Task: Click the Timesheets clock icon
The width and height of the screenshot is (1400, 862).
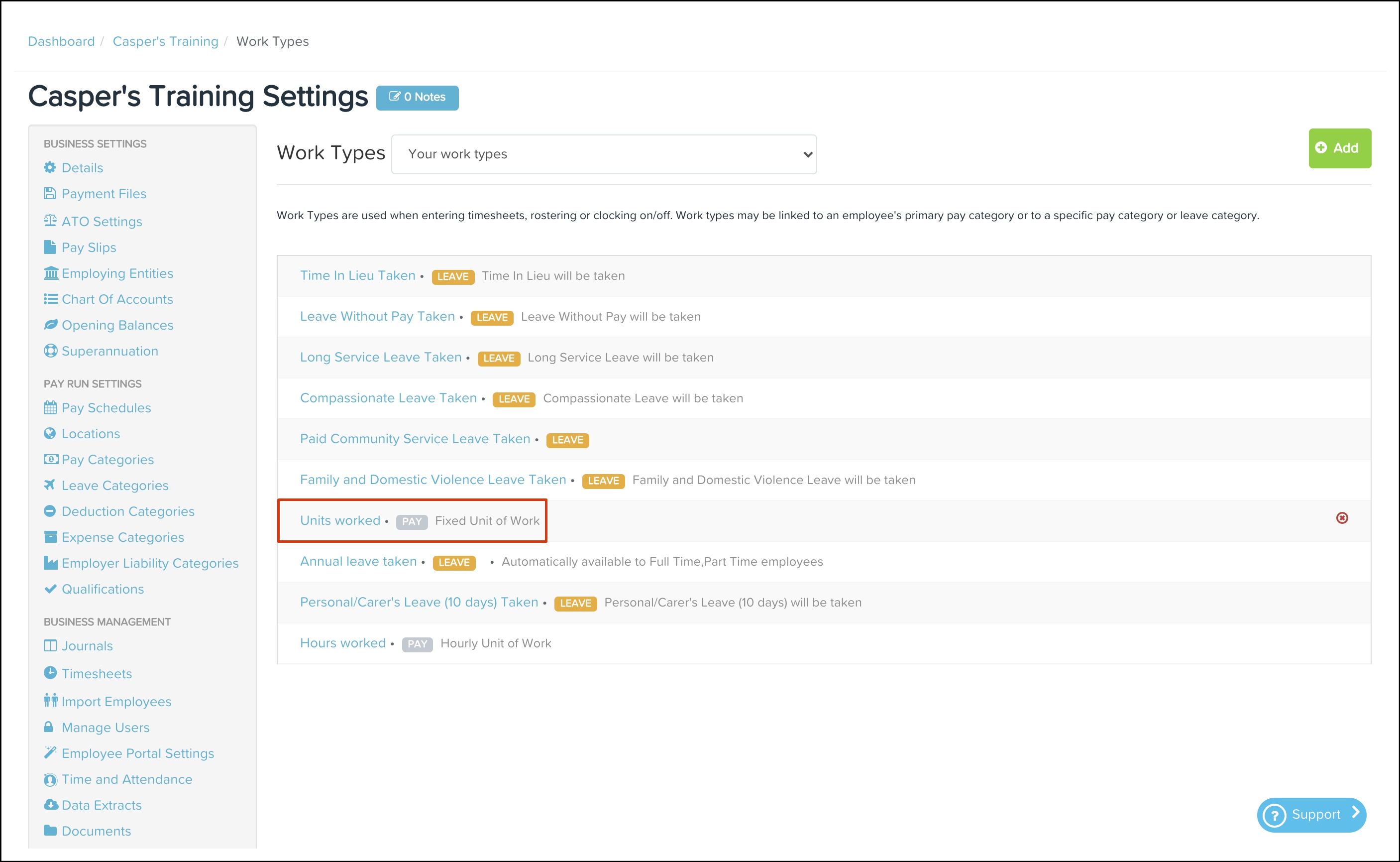Action: (x=50, y=673)
